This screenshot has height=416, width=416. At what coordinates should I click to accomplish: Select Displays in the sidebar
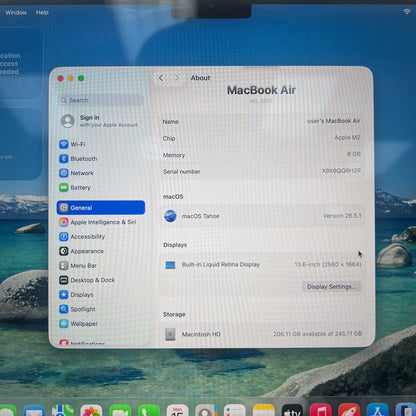point(76,295)
